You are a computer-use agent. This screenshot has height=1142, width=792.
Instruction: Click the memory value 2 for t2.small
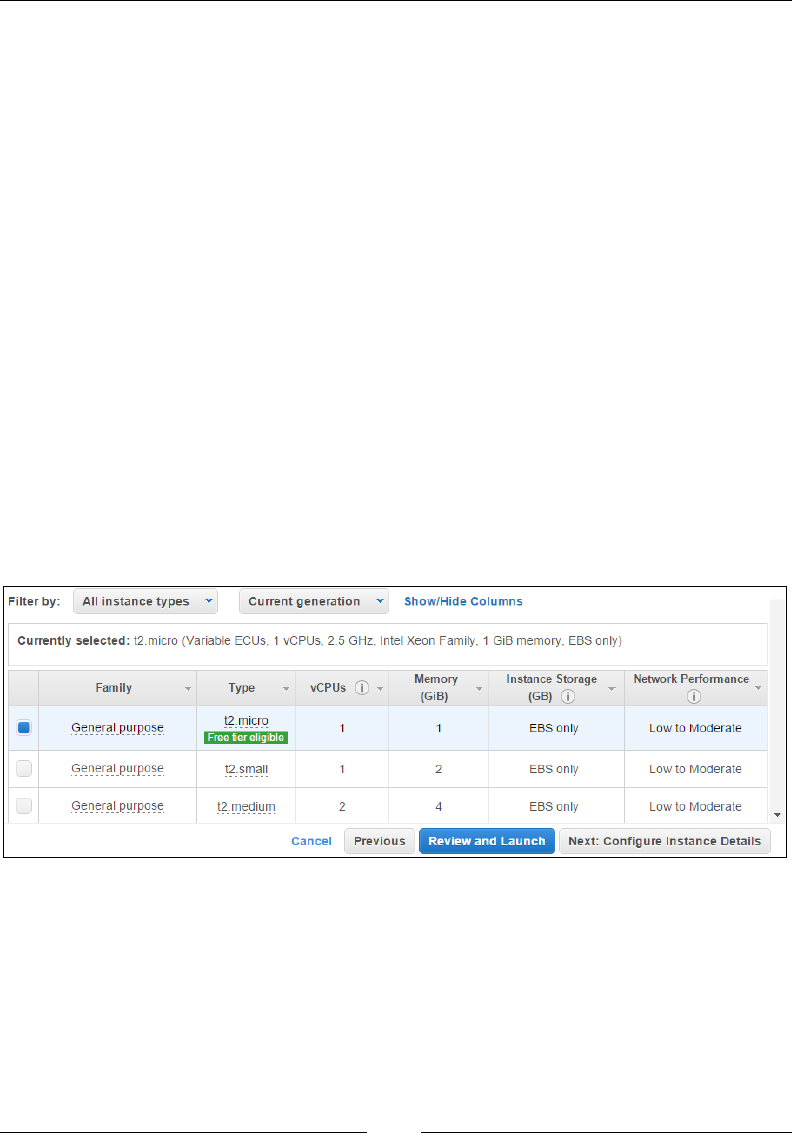coord(439,769)
